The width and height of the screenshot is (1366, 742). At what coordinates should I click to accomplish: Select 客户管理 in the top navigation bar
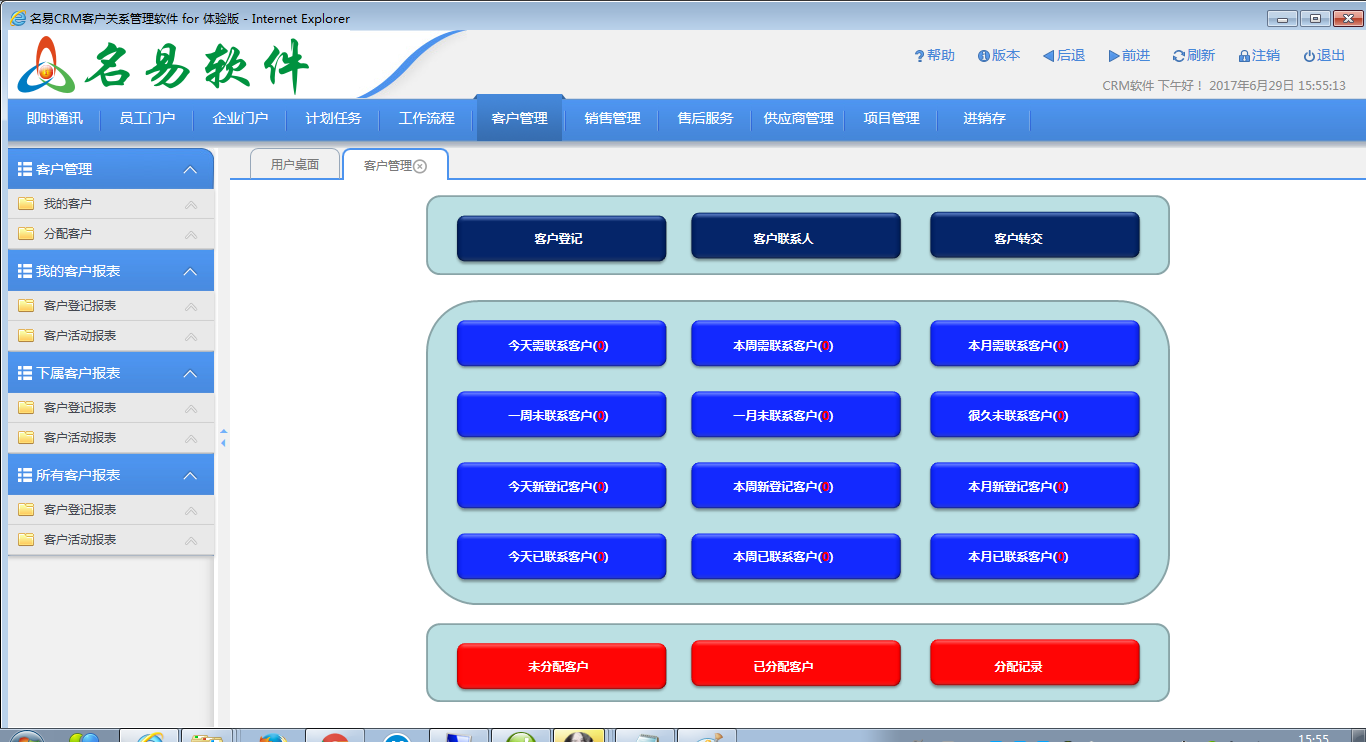520,118
